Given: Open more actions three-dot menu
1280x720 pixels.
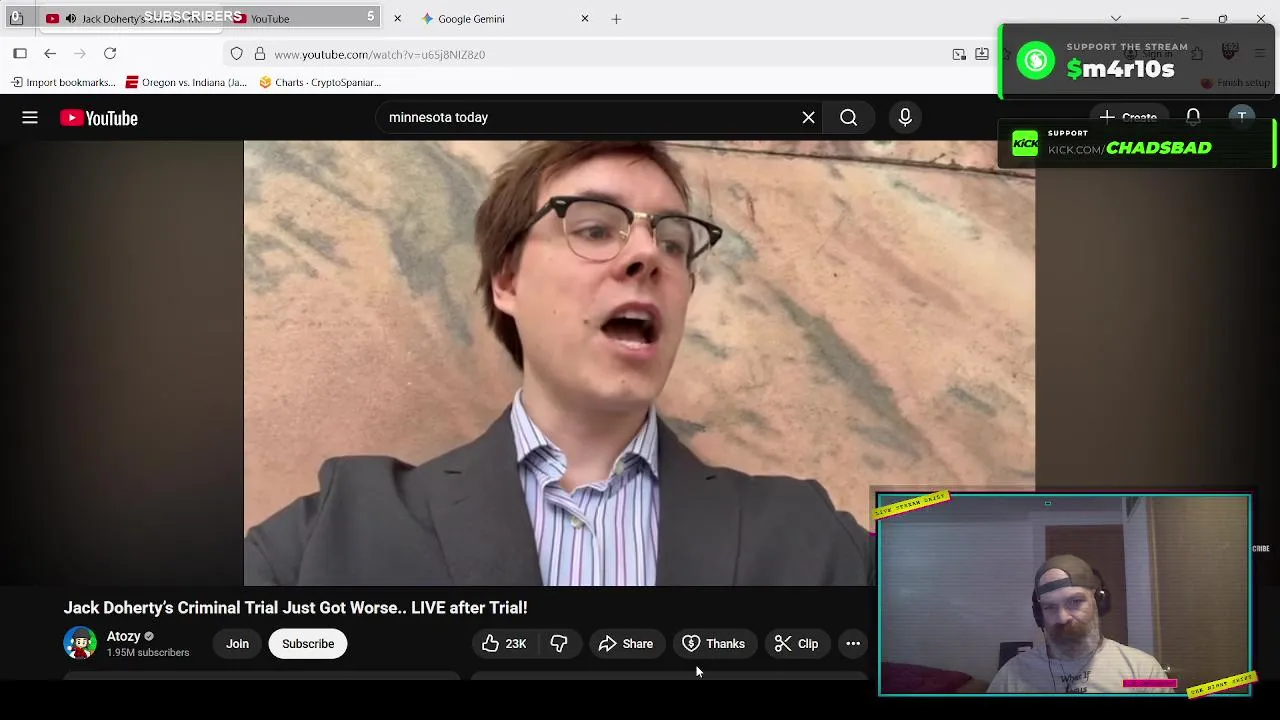Looking at the screenshot, I should click(853, 644).
